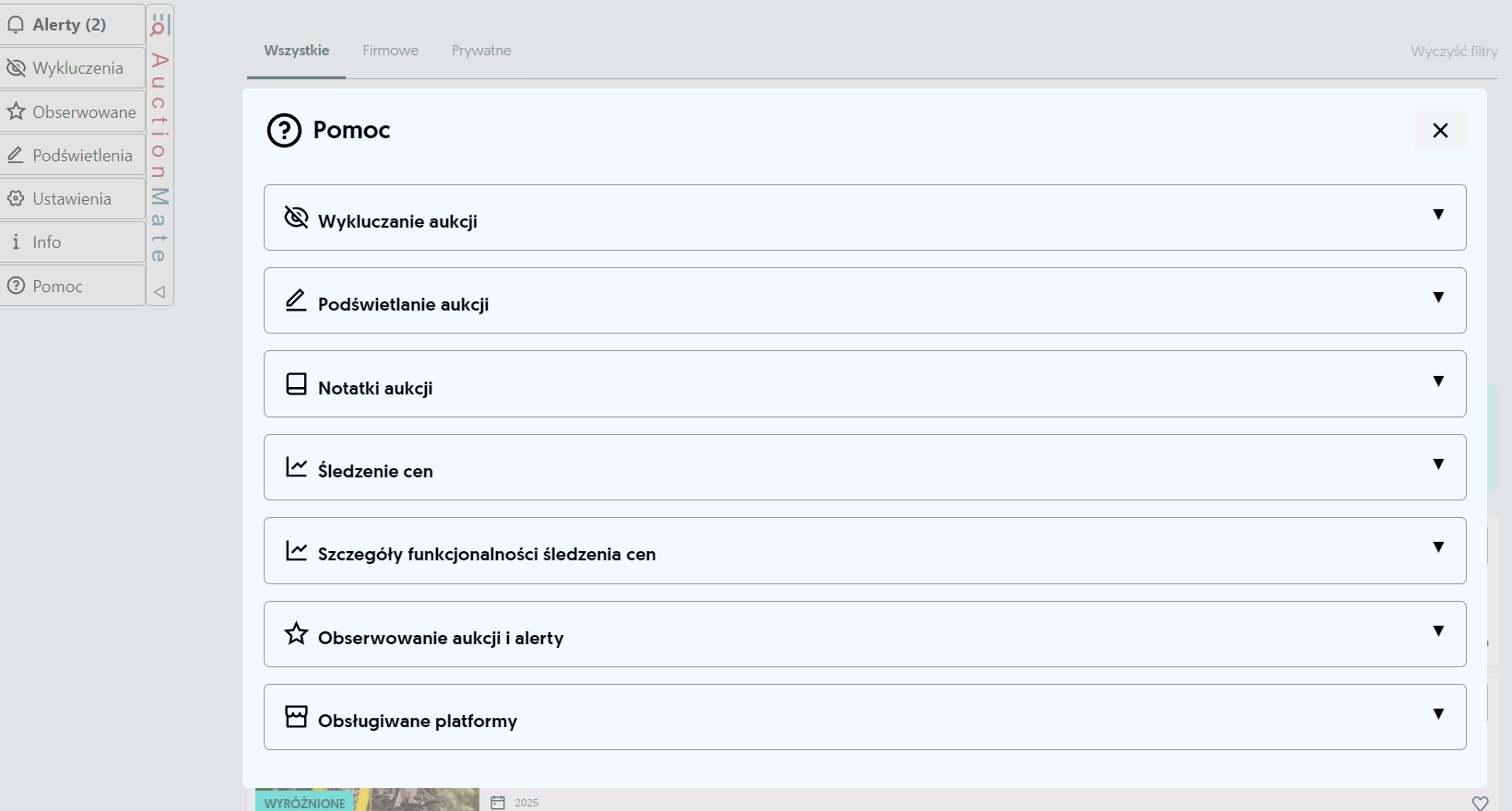
Task: Collapse the sidebar with triangle arrow
Action: point(159,292)
